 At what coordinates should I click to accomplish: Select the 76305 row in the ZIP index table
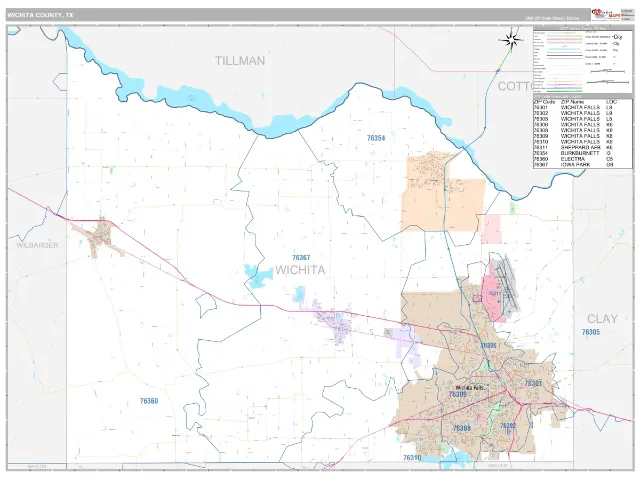(582, 119)
